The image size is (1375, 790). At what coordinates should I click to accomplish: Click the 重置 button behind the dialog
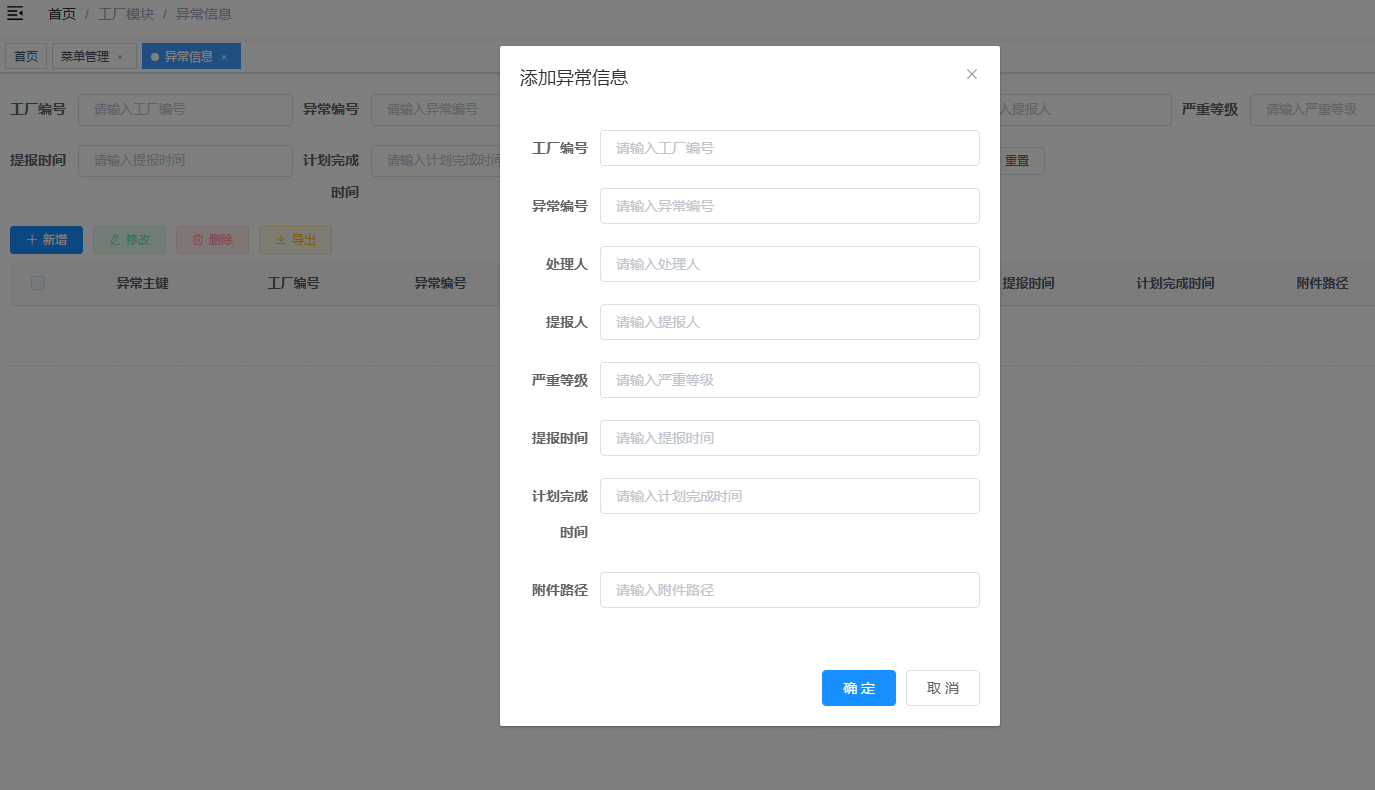pyautogui.click(x=1021, y=161)
